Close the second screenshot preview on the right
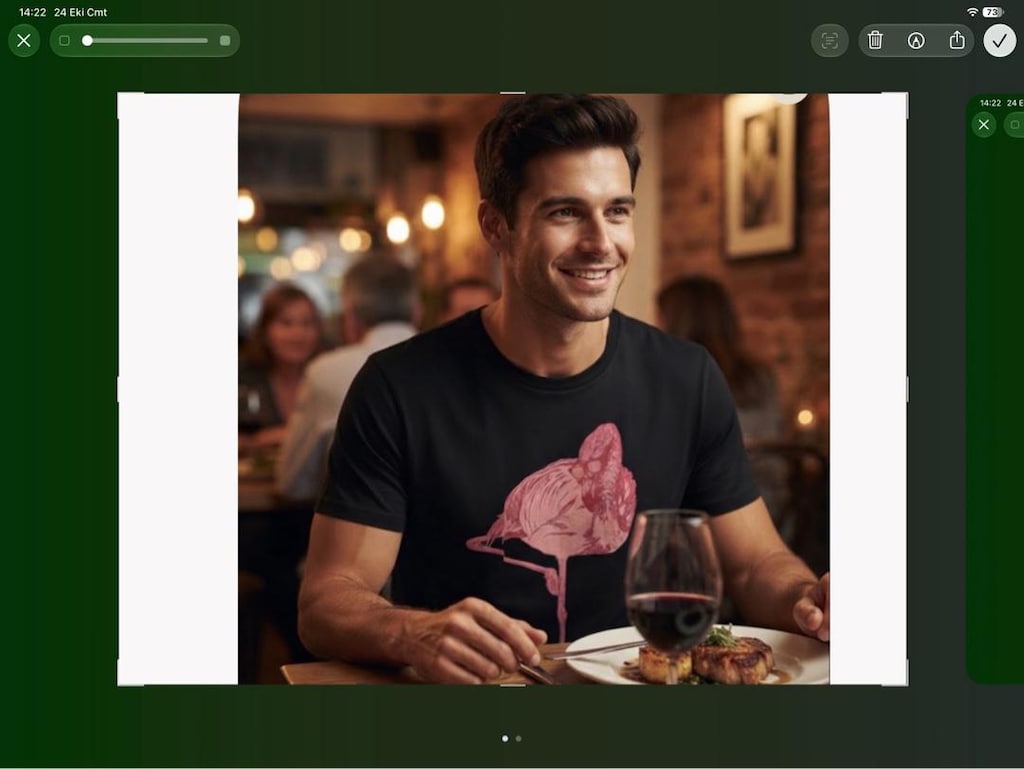The width and height of the screenshot is (1024, 769). click(x=984, y=125)
